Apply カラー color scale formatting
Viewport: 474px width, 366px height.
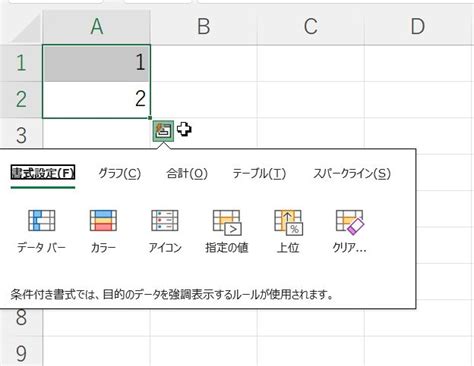coord(103,231)
